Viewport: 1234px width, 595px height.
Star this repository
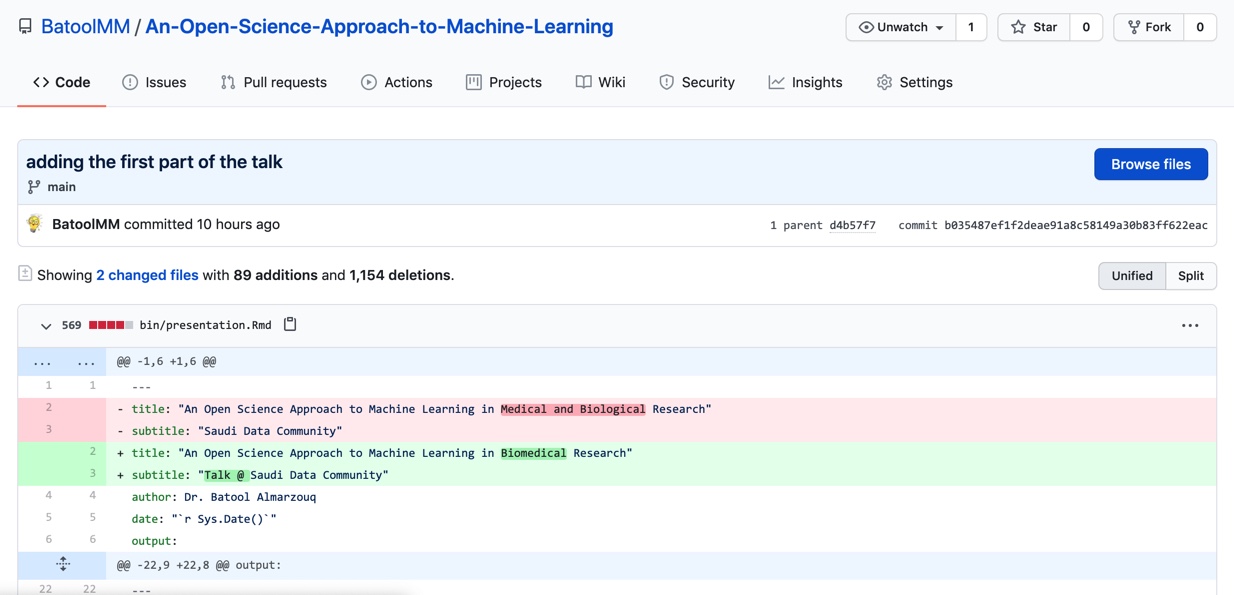pyautogui.click(x=1034, y=27)
